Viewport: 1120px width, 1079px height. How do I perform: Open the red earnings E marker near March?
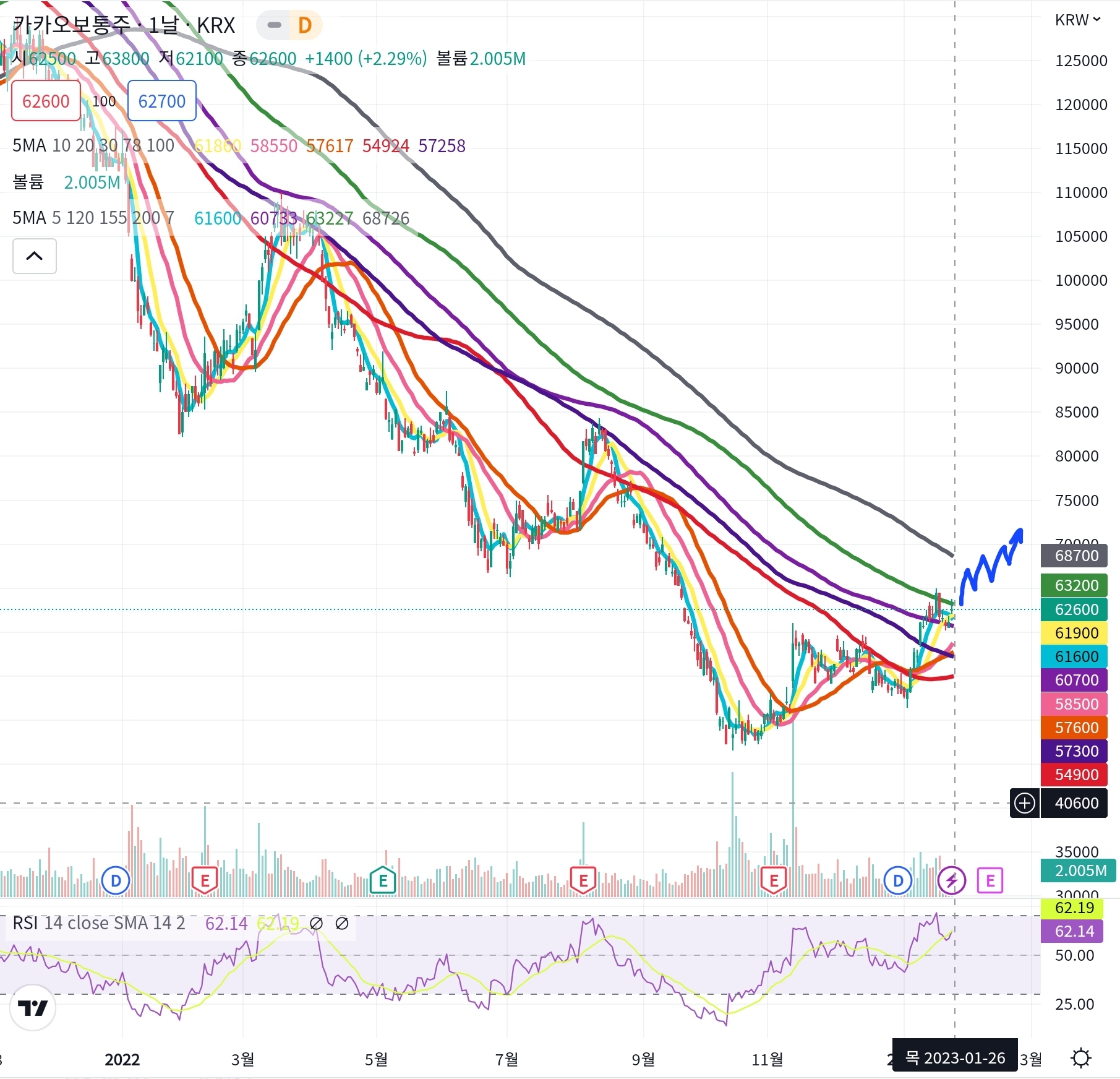tap(205, 880)
